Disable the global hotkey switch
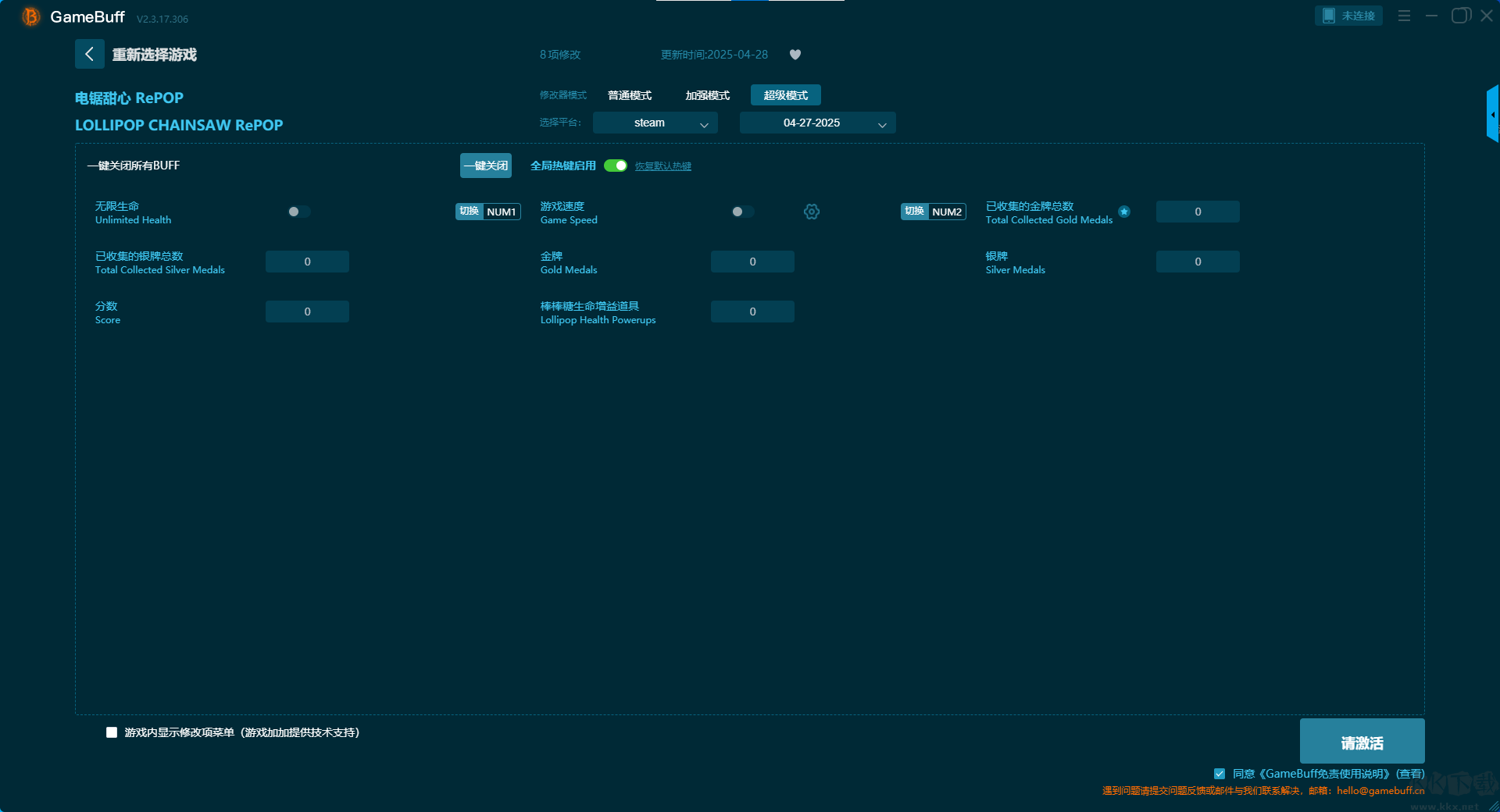This screenshot has height=812, width=1500. tap(616, 166)
